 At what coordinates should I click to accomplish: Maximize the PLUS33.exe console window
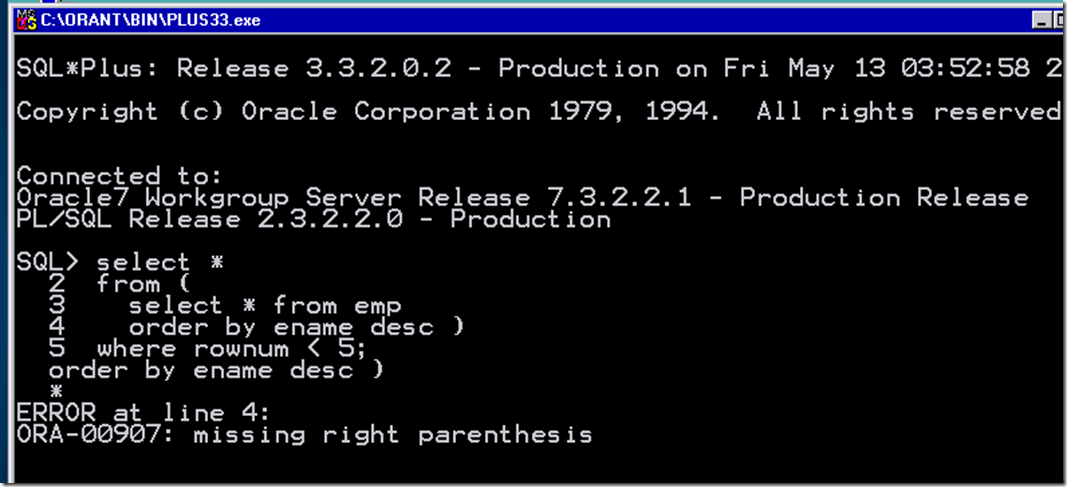(x=1058, y=19)
